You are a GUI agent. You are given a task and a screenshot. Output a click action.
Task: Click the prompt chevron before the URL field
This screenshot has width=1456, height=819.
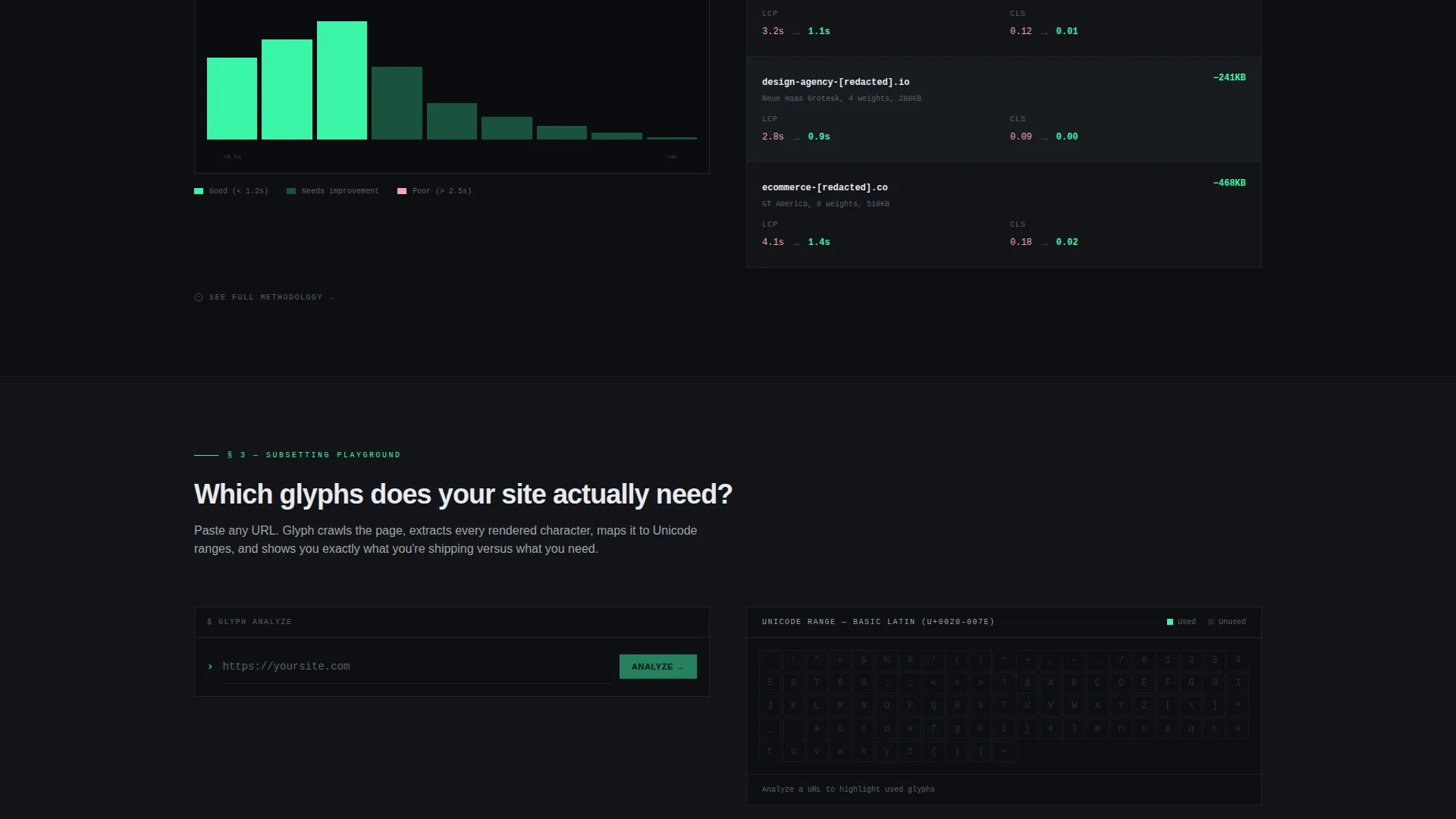point(210,667)
